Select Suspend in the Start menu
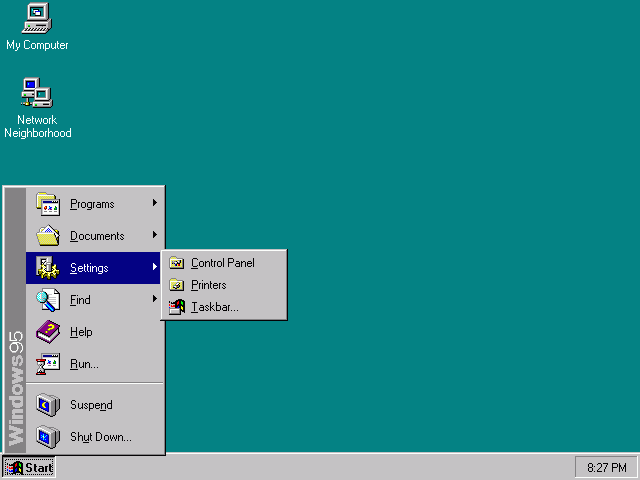This screenshot has height=480, width=640. tap(94, 404)
